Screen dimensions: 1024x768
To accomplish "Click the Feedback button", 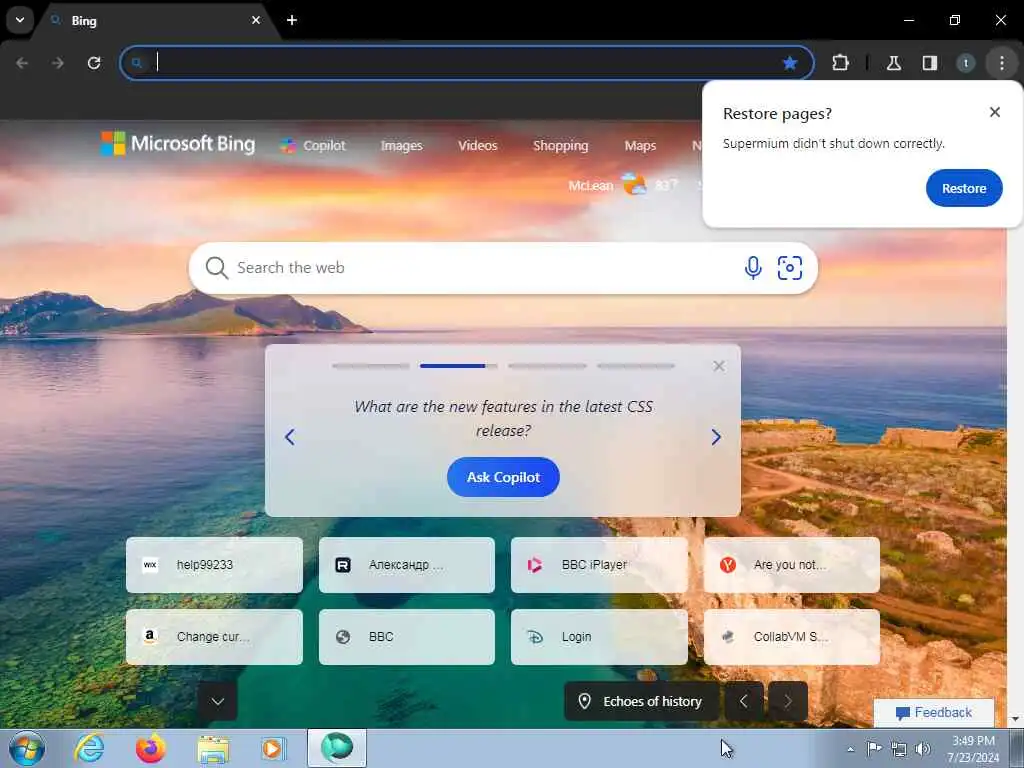I will 934,712.
